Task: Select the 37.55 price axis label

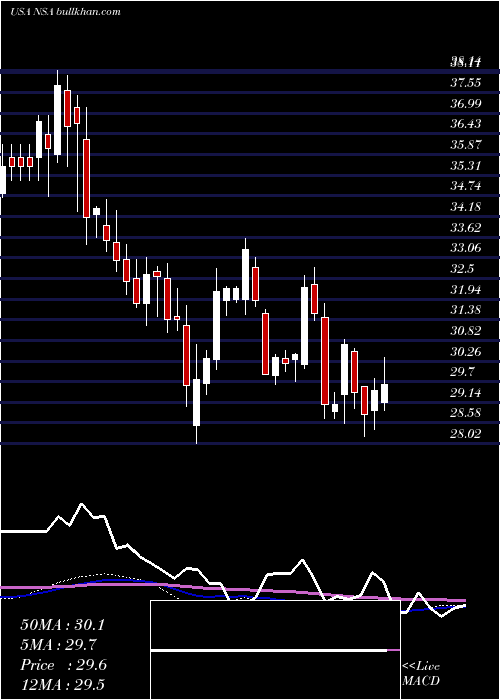Action: 465,83
